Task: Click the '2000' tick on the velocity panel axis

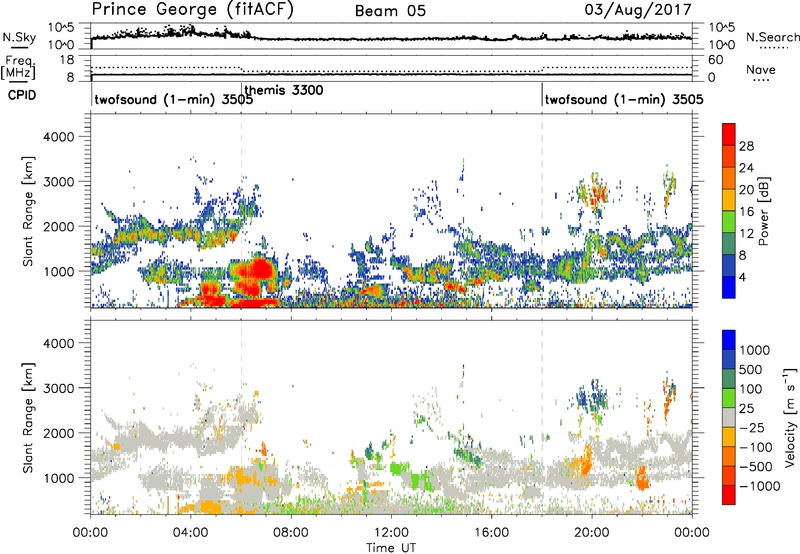Action: [x=59, y=433]
